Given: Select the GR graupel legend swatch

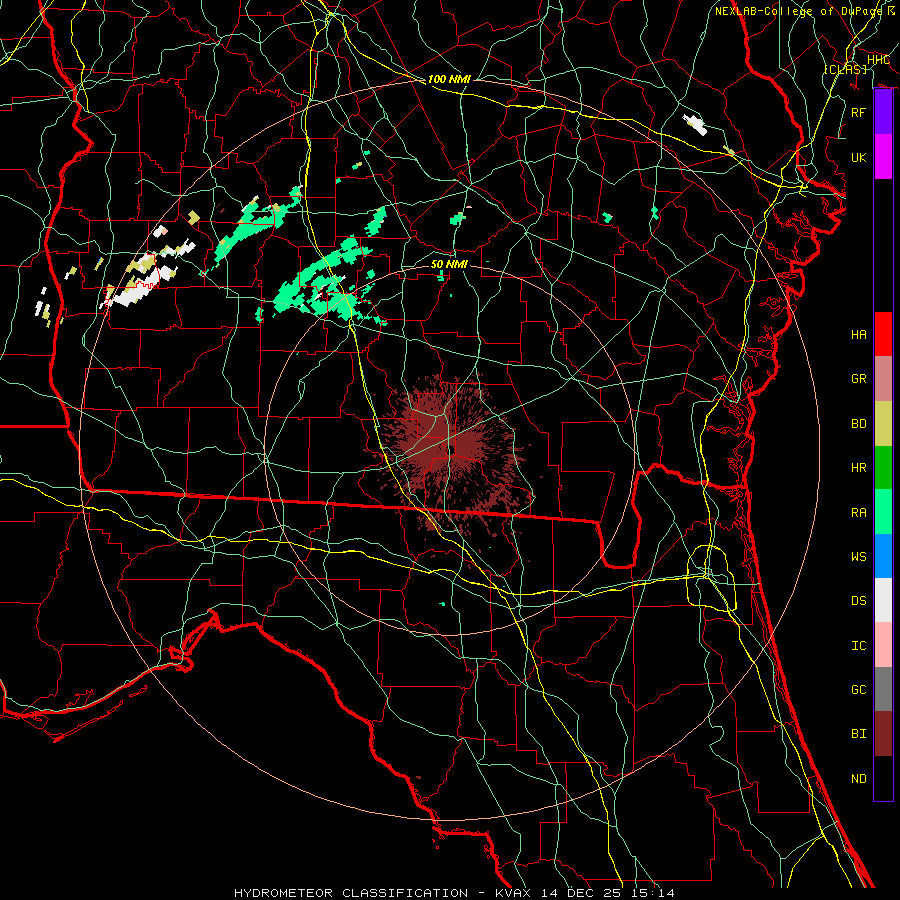Looking at the screenshot, I should point(883,379).
